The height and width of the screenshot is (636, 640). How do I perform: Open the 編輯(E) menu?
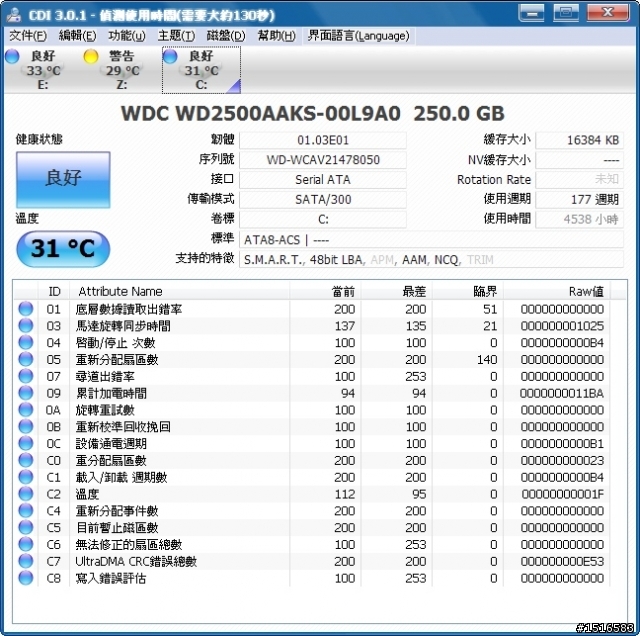77,36
